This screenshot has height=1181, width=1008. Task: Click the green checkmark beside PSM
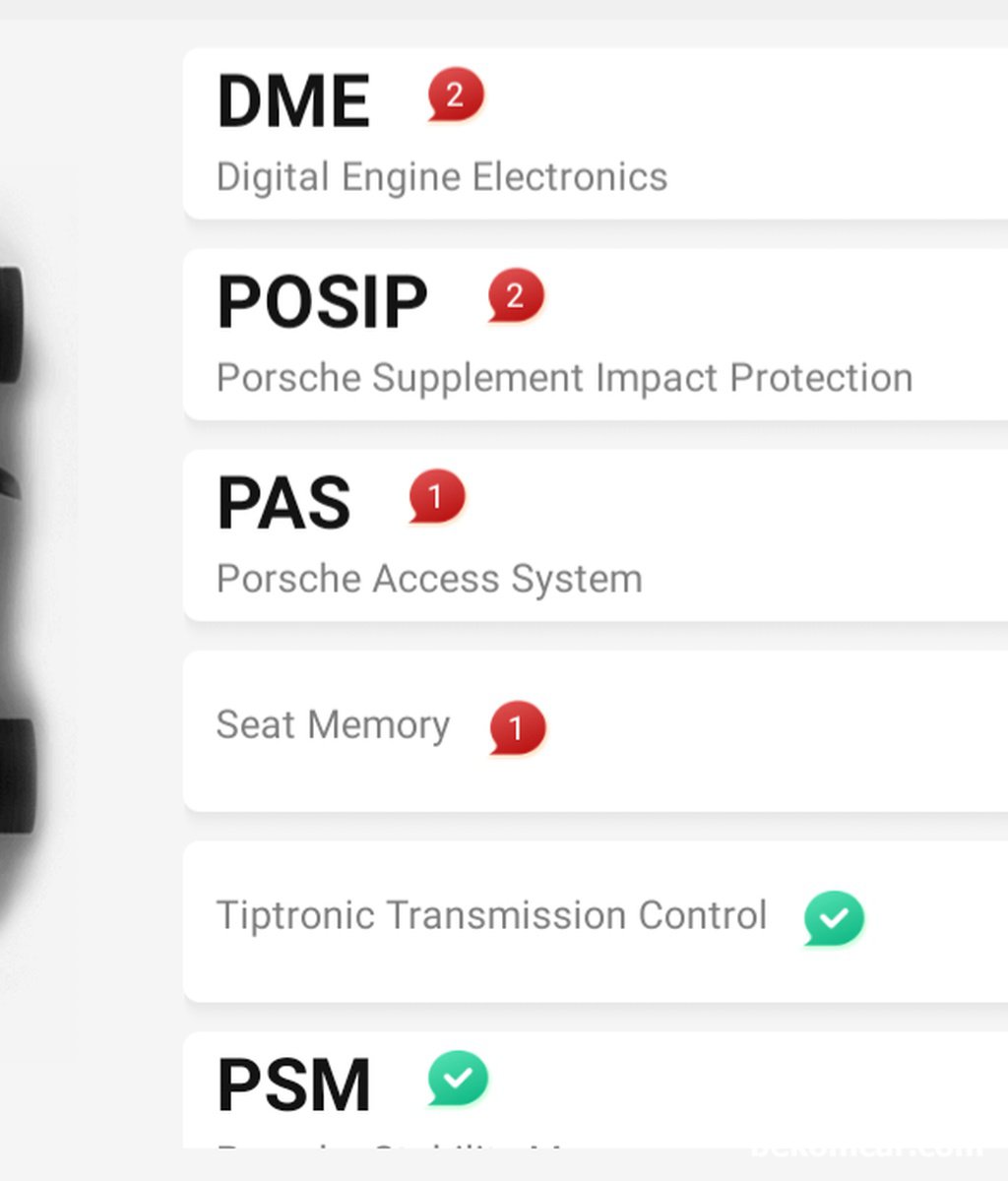click(458, 1079)
